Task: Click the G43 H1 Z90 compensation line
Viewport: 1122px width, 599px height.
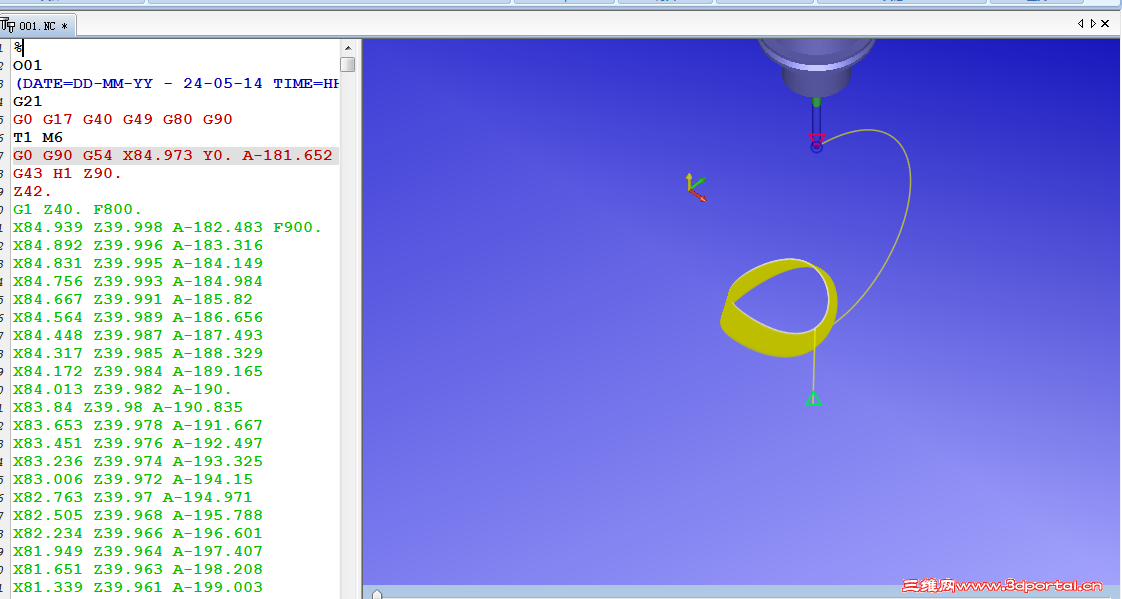Action: (x=70, y=173)
